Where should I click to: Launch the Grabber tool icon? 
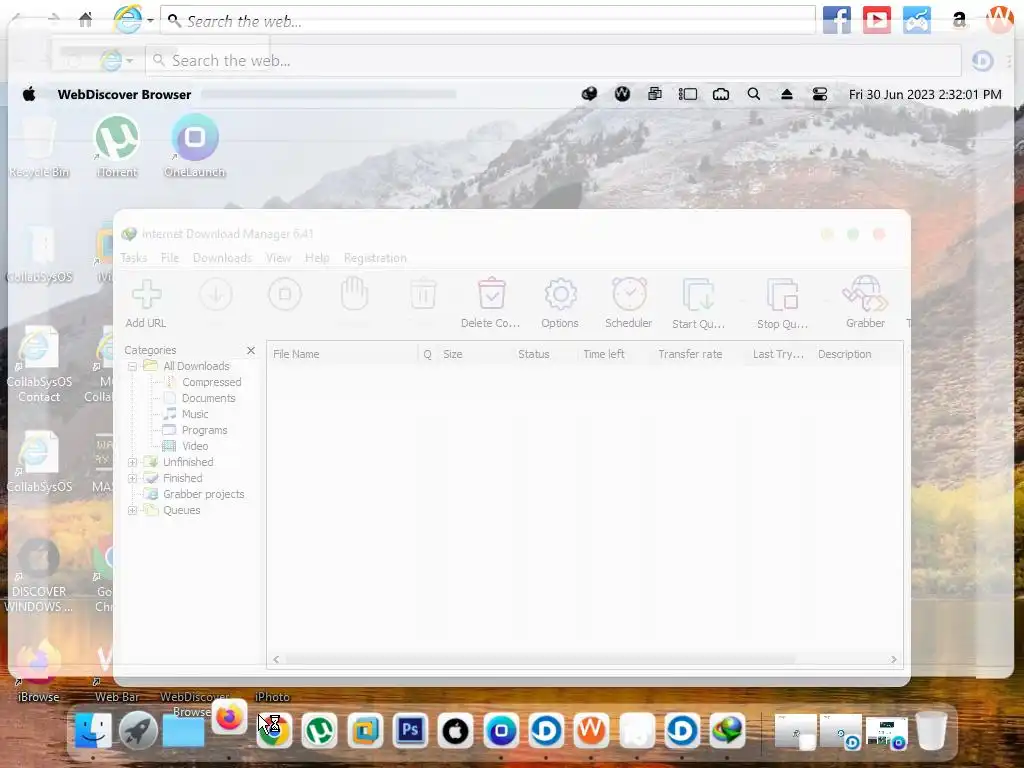(865, 304)
